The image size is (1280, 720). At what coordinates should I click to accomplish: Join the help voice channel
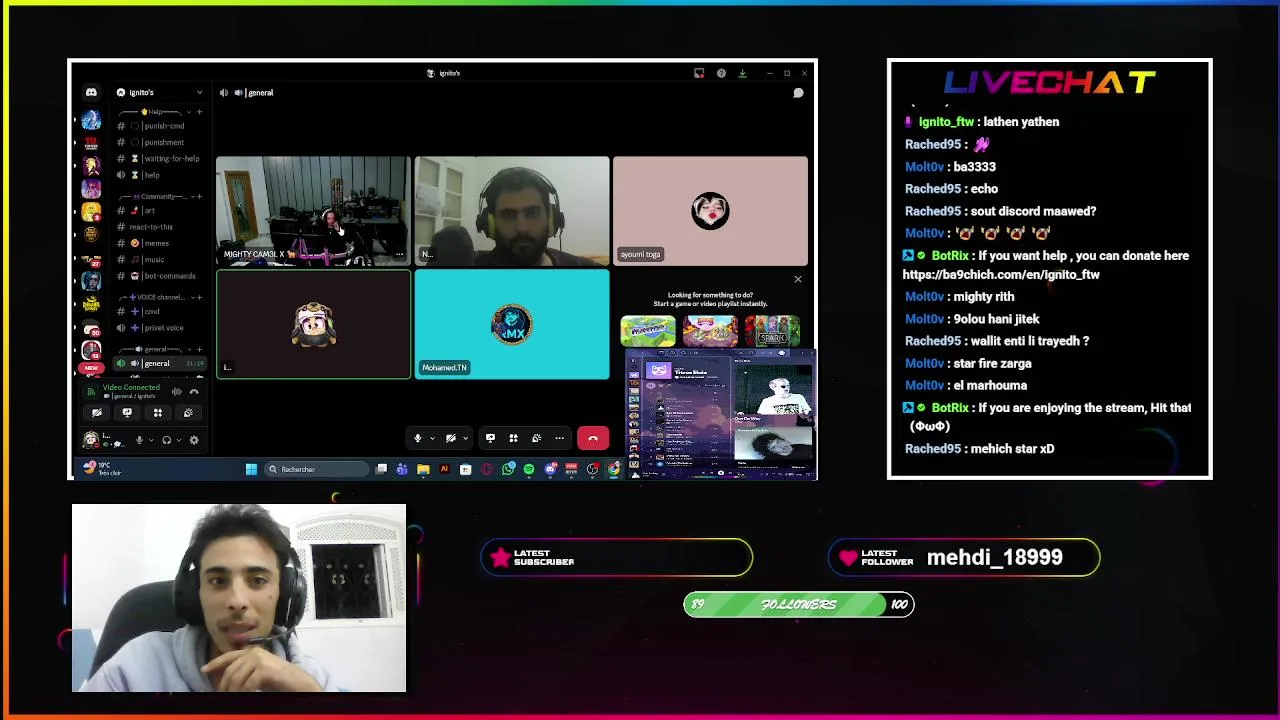point(160,175)
